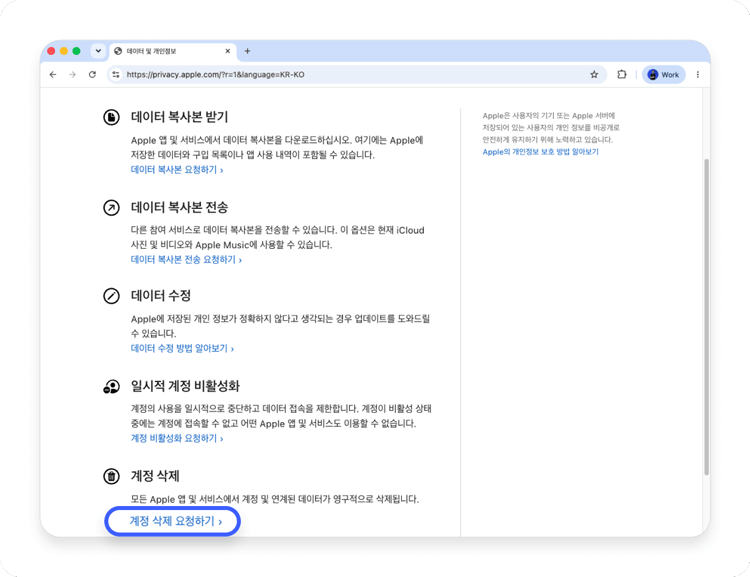Reload the Apple privacy page
The height and width of the screenshot is (577, 750).
point(92,75)
